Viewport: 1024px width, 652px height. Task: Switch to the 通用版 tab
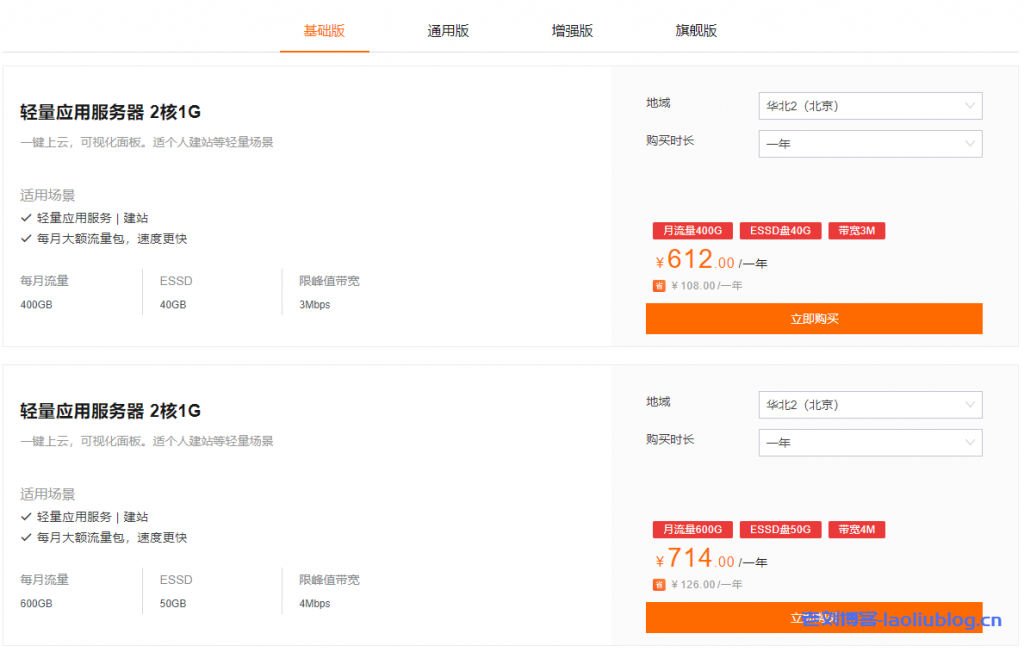(x=448, y=31)
